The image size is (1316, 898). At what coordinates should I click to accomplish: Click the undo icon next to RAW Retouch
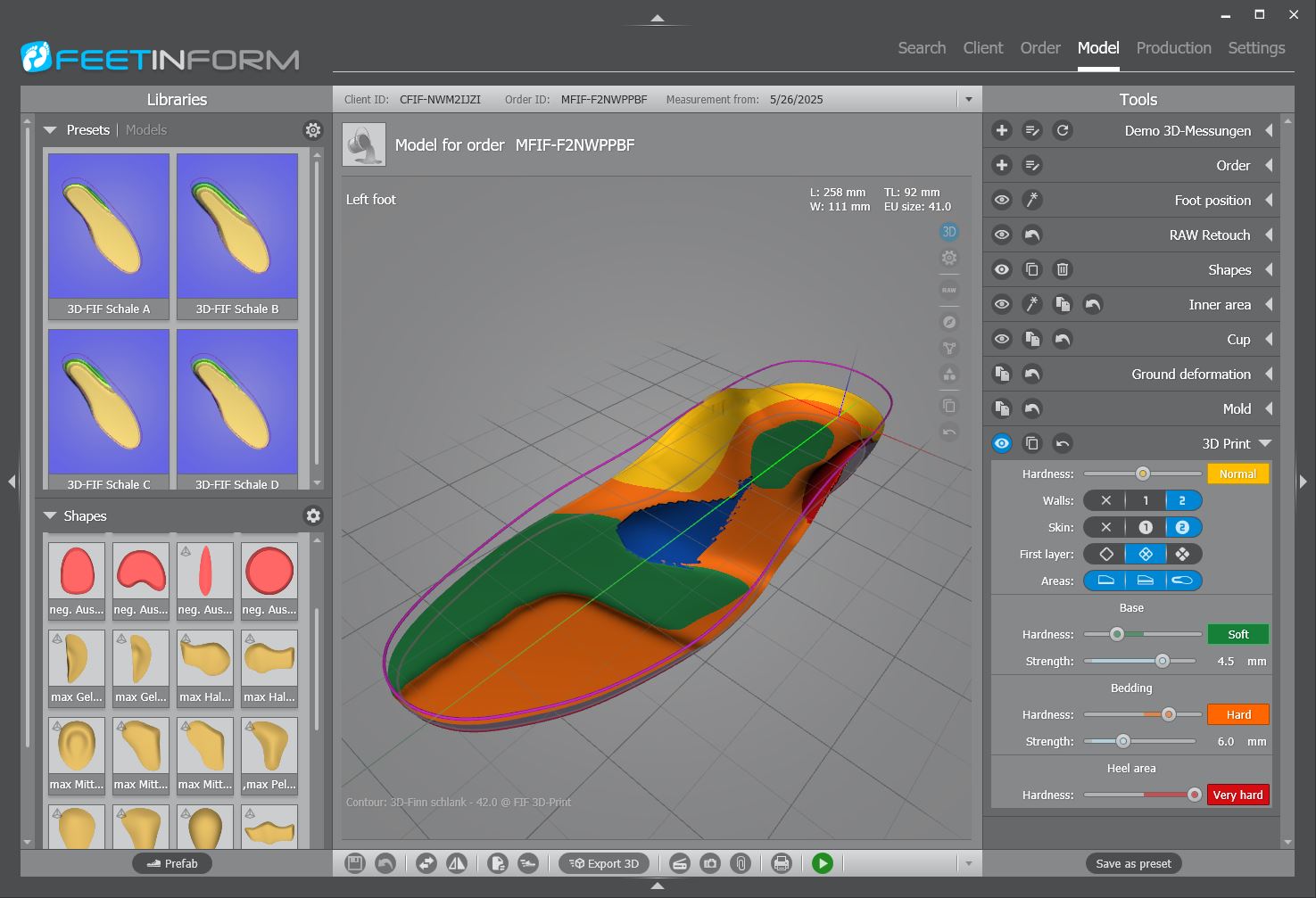tap(1032, 235)
